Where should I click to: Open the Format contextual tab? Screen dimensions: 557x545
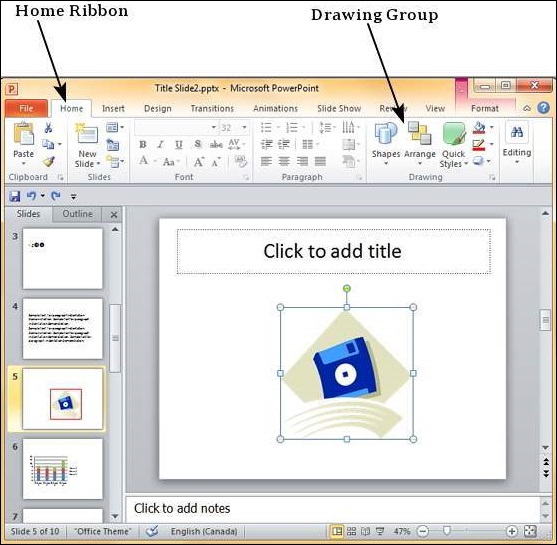point(485,108)
